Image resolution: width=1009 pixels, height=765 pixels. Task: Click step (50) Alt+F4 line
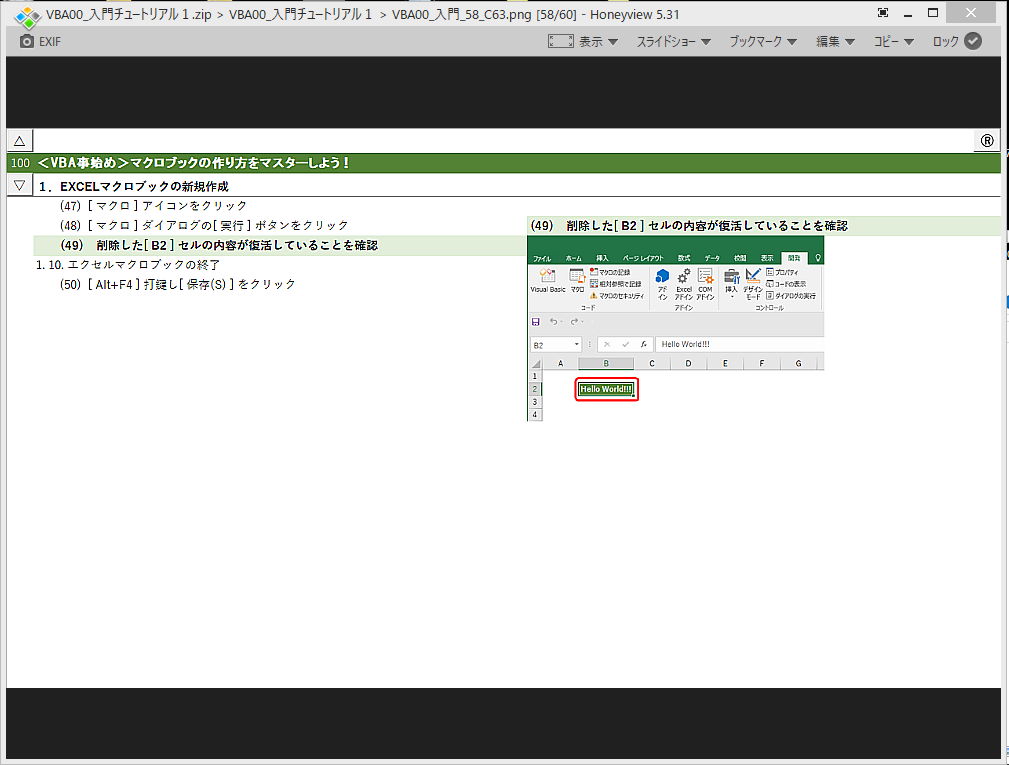pos(178,284)
